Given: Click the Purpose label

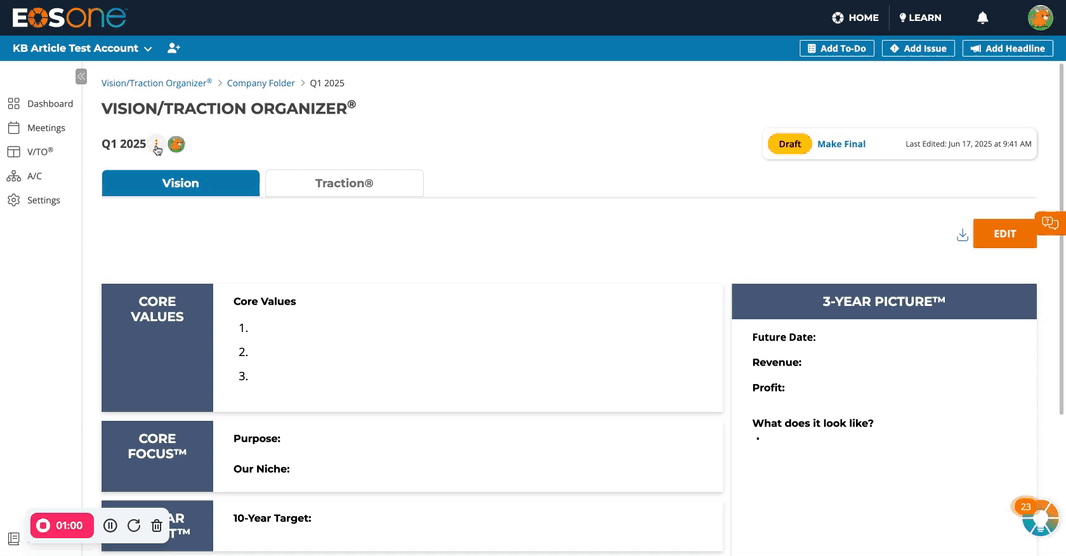Looking at the screenshot, I should click(x=257, y=438).
